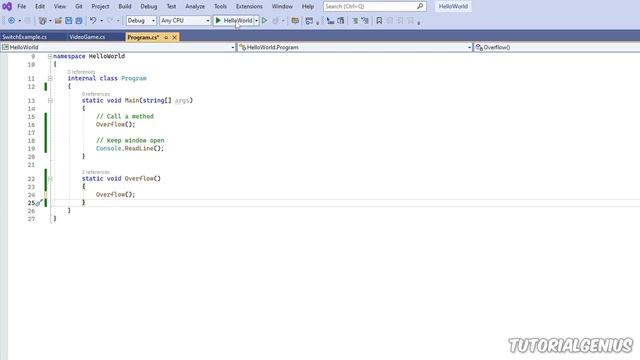Click the 'Console.ReadLine();' code line
The width and height of the screenshot is (640, 360).
(x=130, y=149)
